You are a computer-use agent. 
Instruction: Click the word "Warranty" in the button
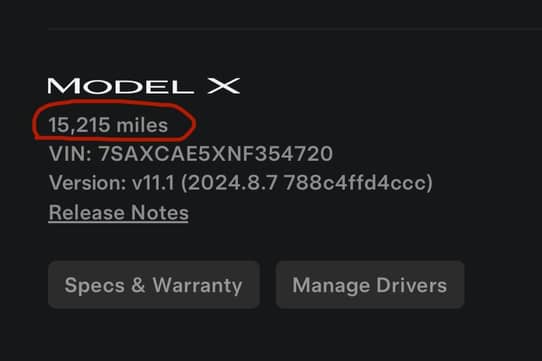[197, 286]
